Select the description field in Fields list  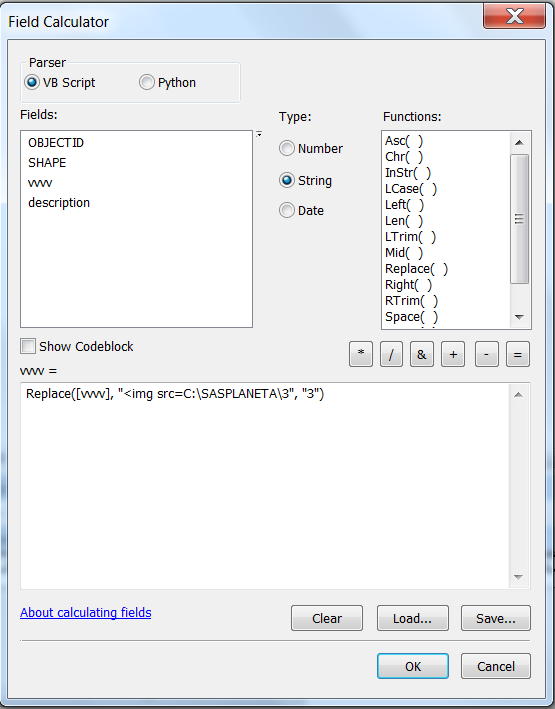click(59, 203)
